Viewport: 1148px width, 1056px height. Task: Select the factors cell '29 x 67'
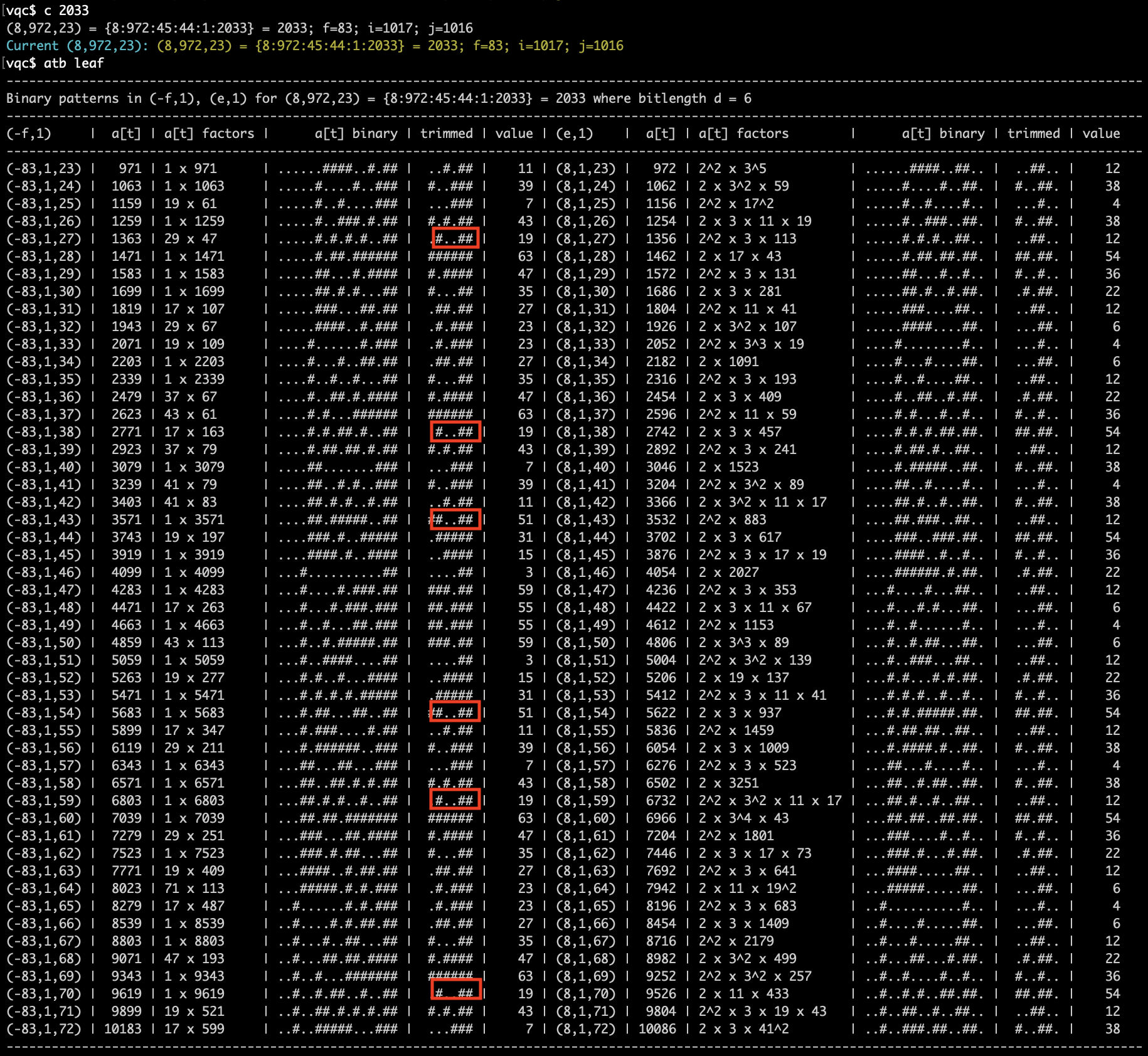(191, 327)
